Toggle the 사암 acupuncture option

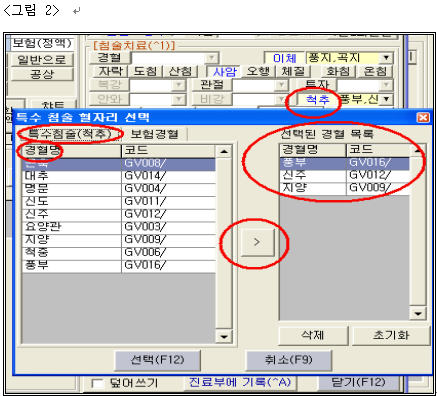[224, 71]
